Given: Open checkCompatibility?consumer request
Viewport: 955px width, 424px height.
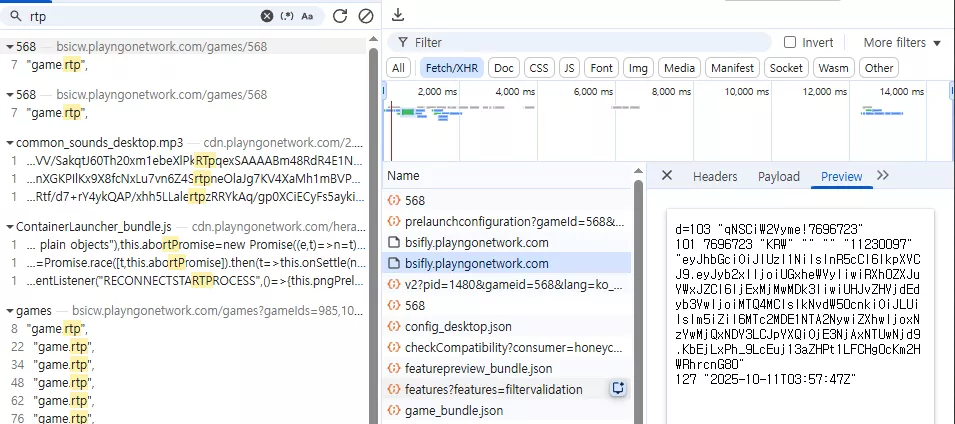Looking at the screenshot, I should pyautogui.click(x=507, y=348).
